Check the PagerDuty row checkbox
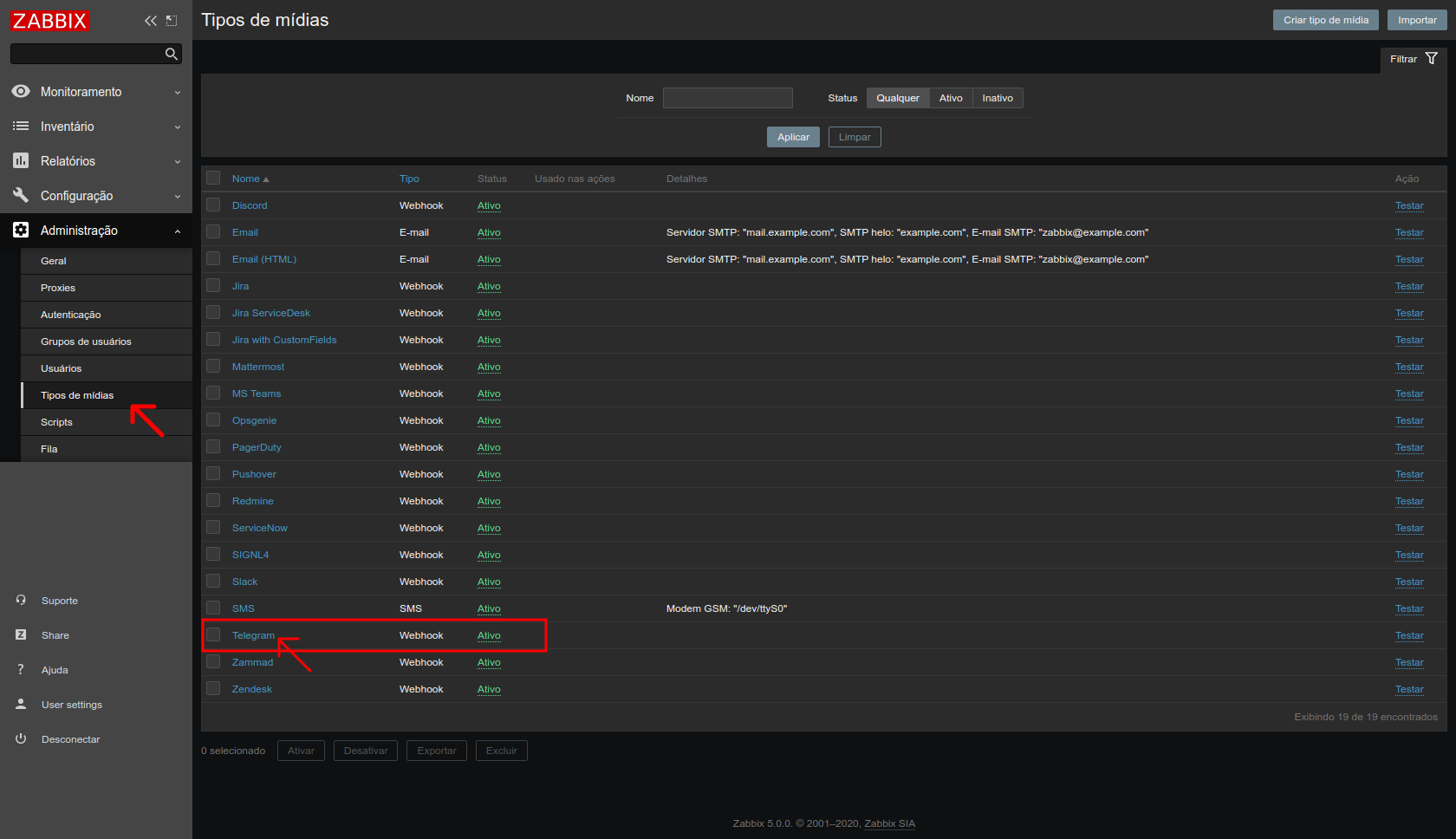This screenshot has width=1456, height=839. tap(213, 446)
